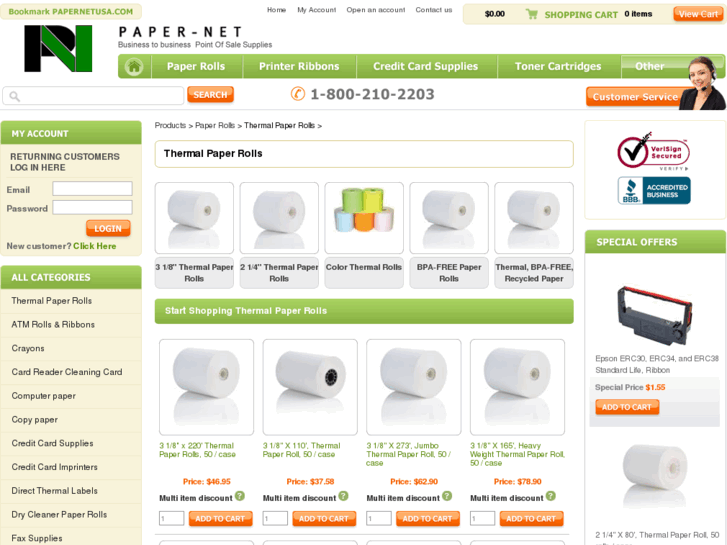
Task: Open the BBB Accredited Business badge
Action: [x=654, y=191]
